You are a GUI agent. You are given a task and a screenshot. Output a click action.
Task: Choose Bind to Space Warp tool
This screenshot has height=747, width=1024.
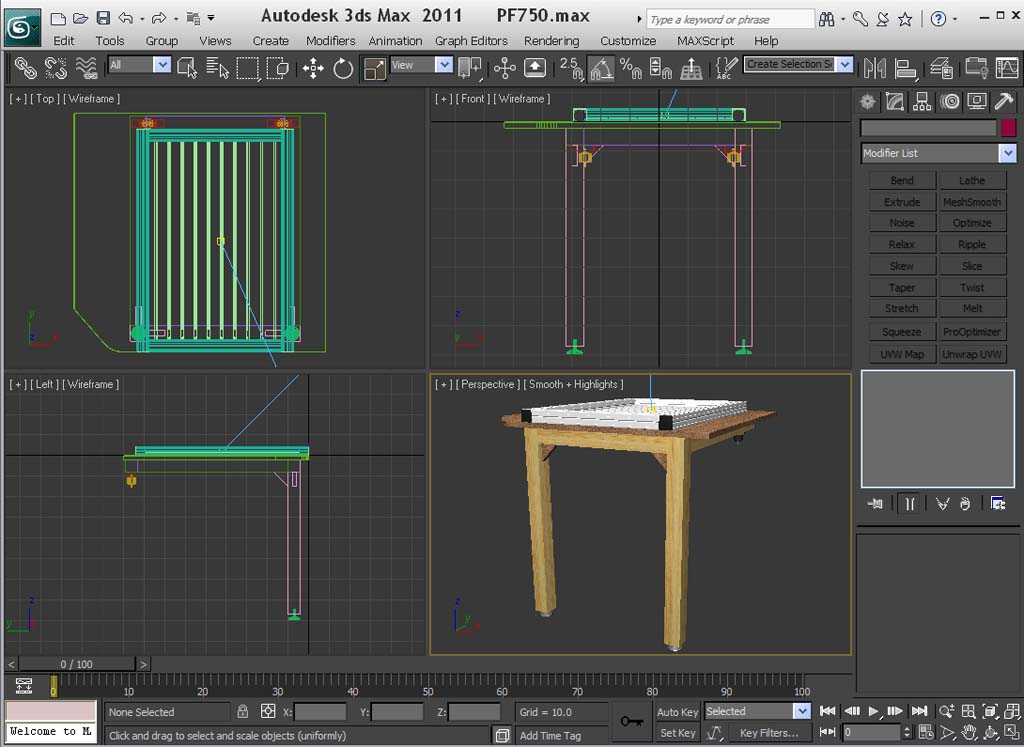tap(86, 67)
